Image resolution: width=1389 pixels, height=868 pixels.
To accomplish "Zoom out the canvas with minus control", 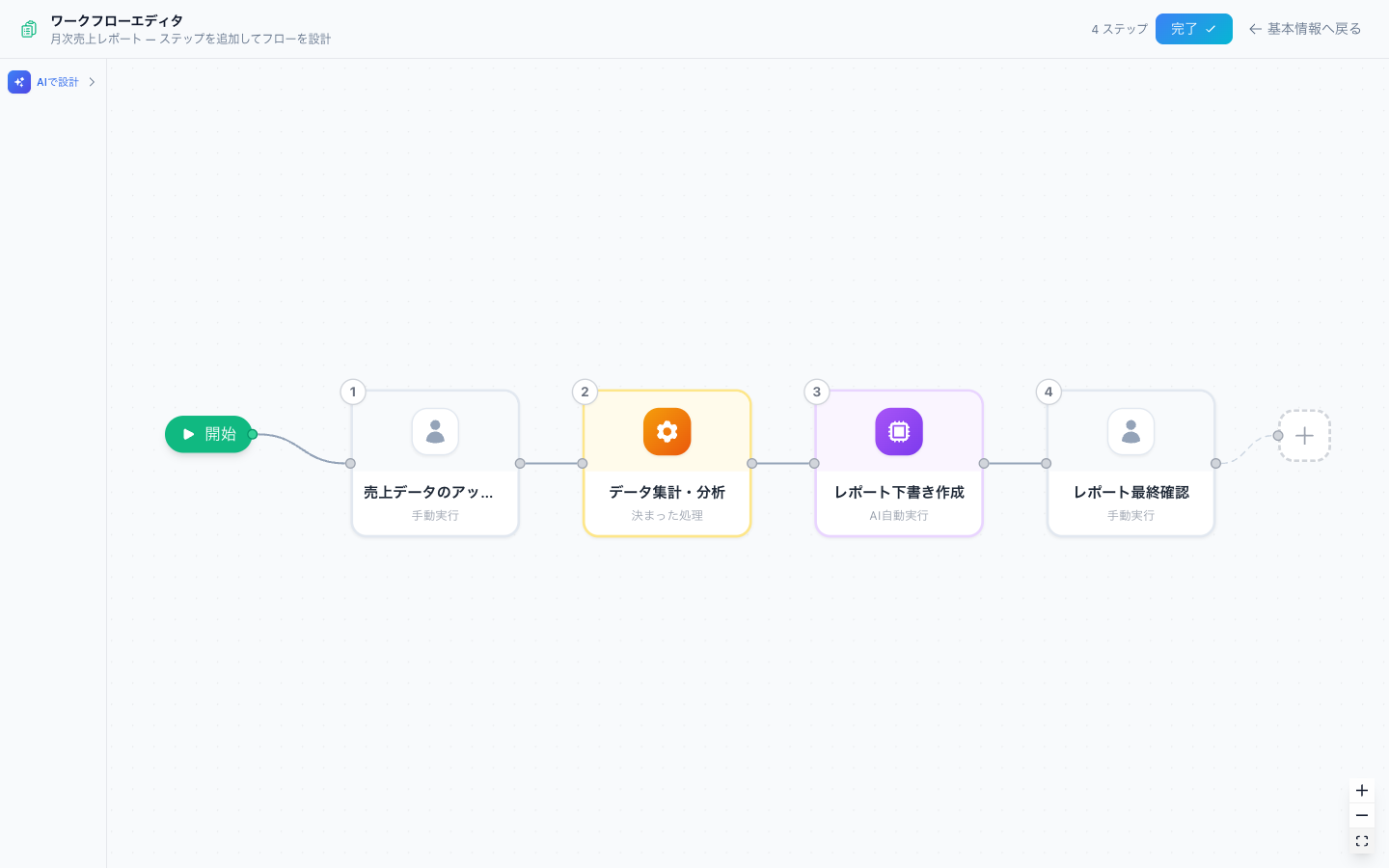I will 1362,816.
